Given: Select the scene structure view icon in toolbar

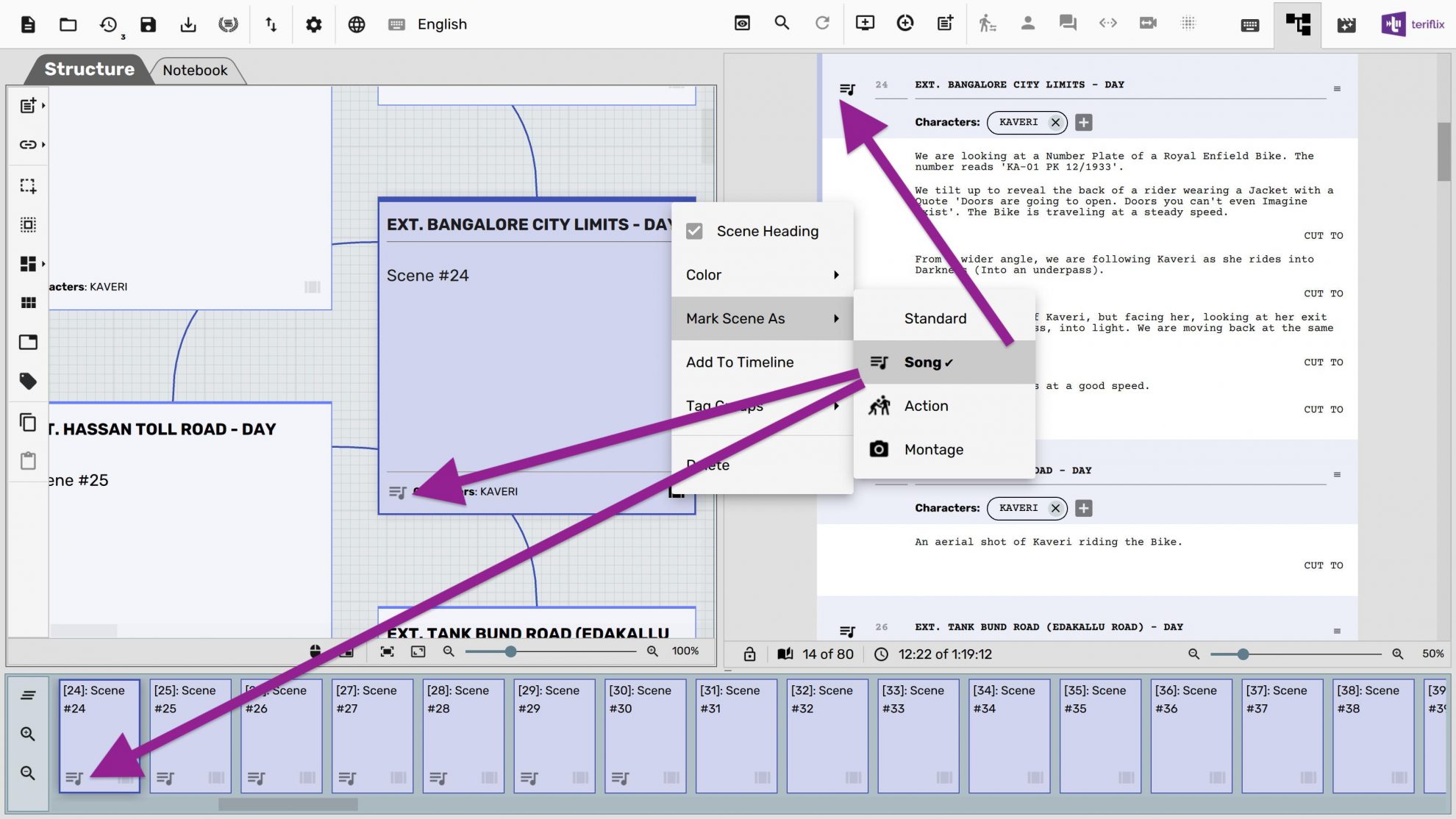Looking at the screenshot, I should (x=1297, y=24).
